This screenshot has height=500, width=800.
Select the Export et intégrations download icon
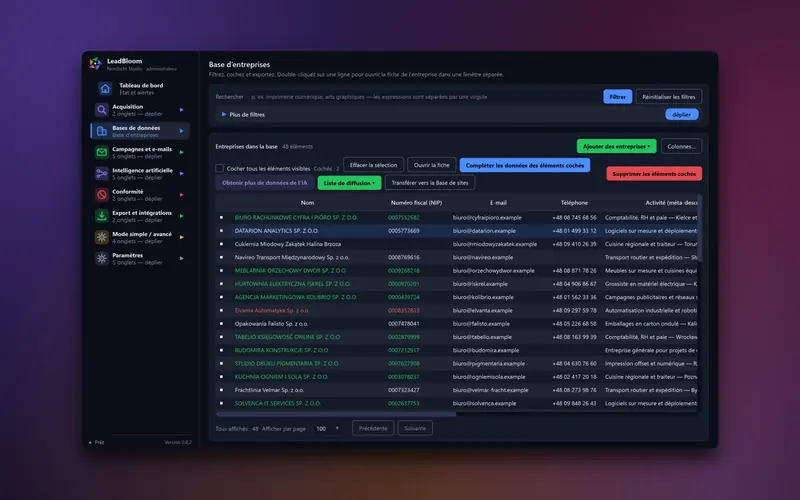[102, 216]
